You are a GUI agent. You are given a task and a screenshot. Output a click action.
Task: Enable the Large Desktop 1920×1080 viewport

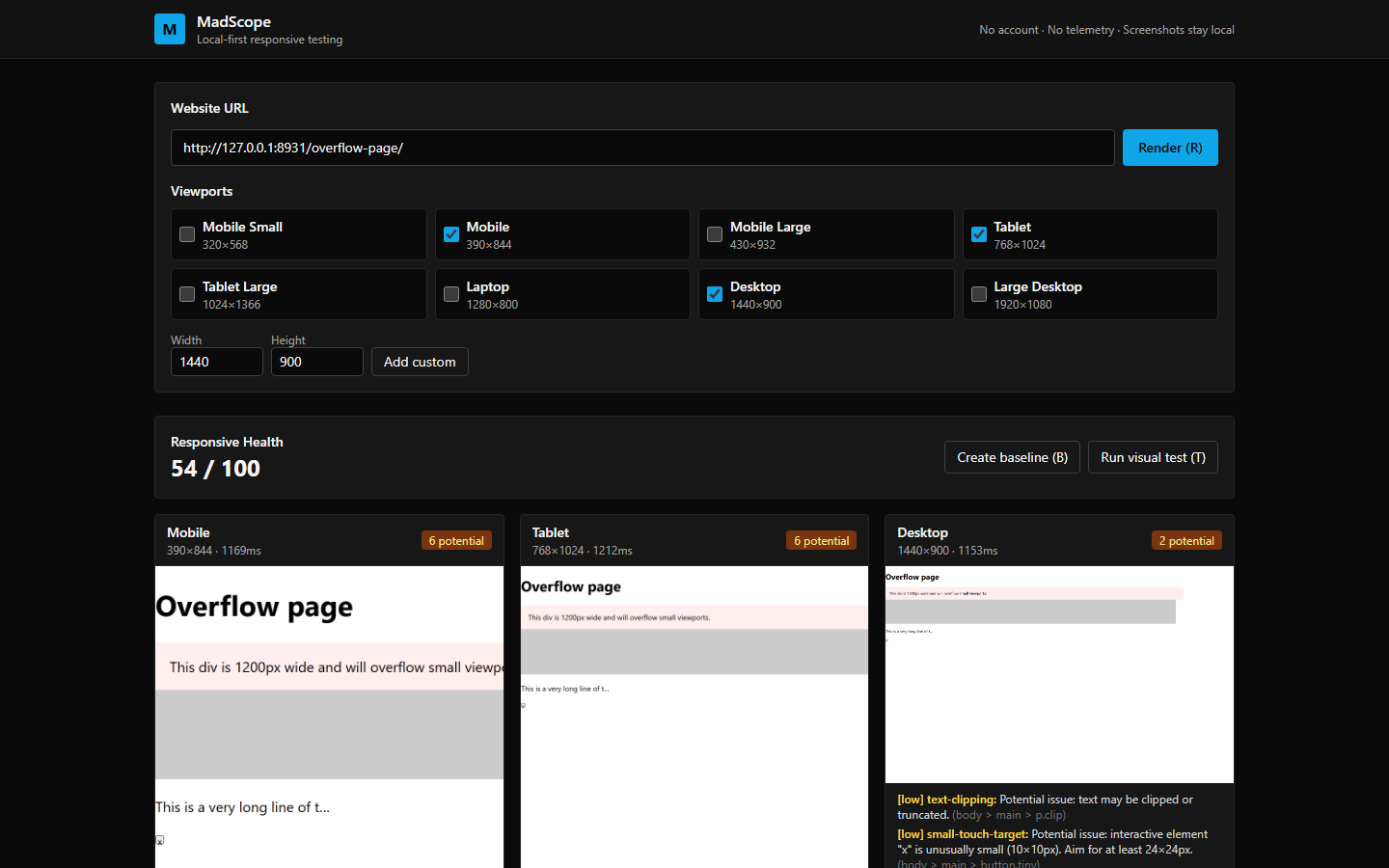coord(979,294)
